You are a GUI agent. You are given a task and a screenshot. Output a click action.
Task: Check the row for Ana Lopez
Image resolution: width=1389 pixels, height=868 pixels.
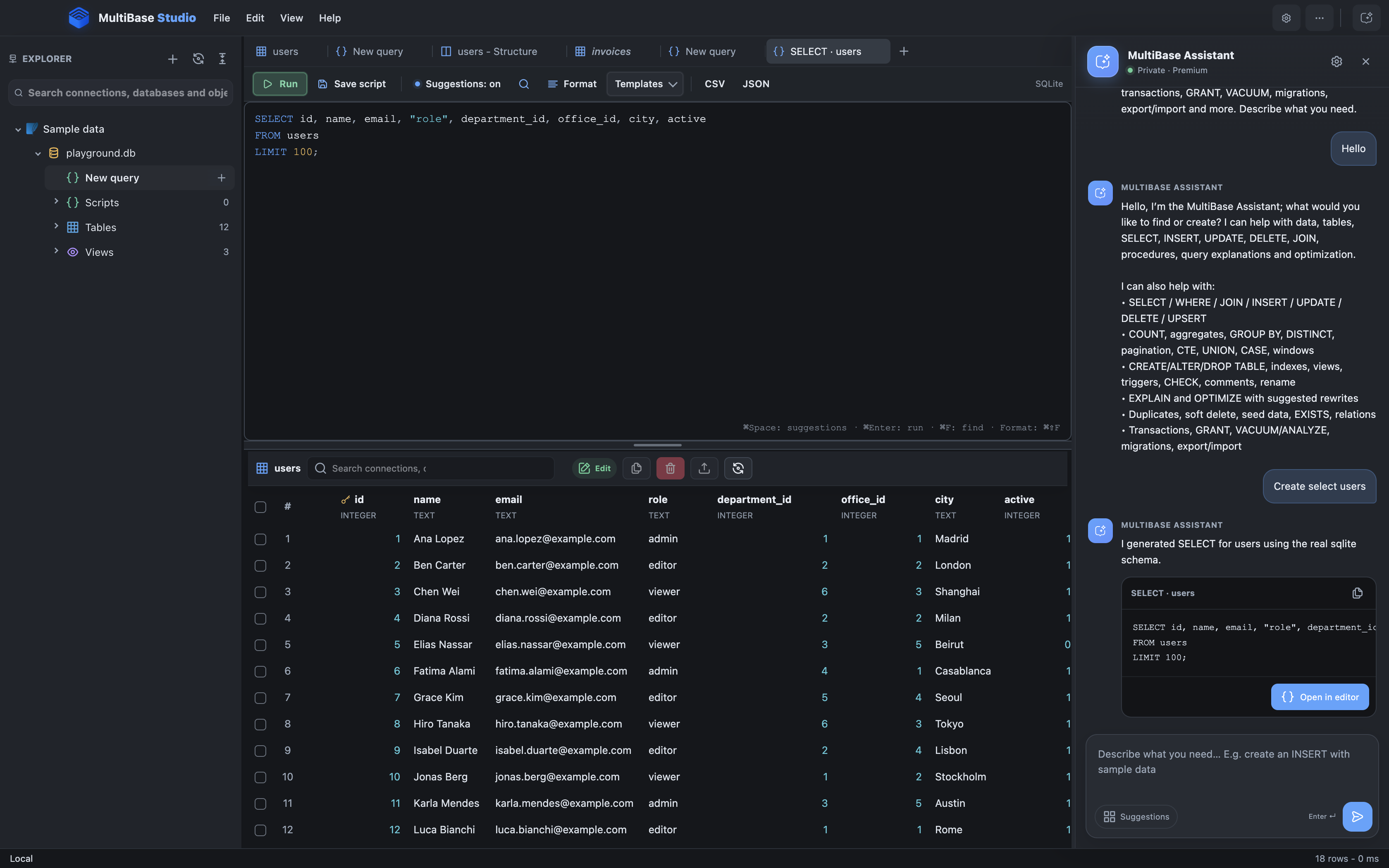[260, 539]
